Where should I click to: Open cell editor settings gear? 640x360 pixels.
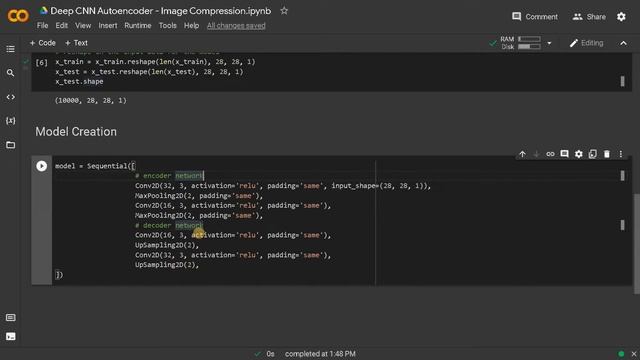579,154
